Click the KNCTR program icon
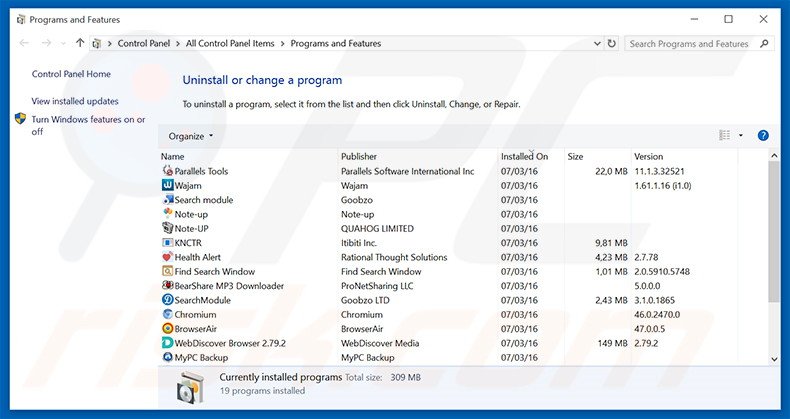Screen dimensions: 790x419 168,242
